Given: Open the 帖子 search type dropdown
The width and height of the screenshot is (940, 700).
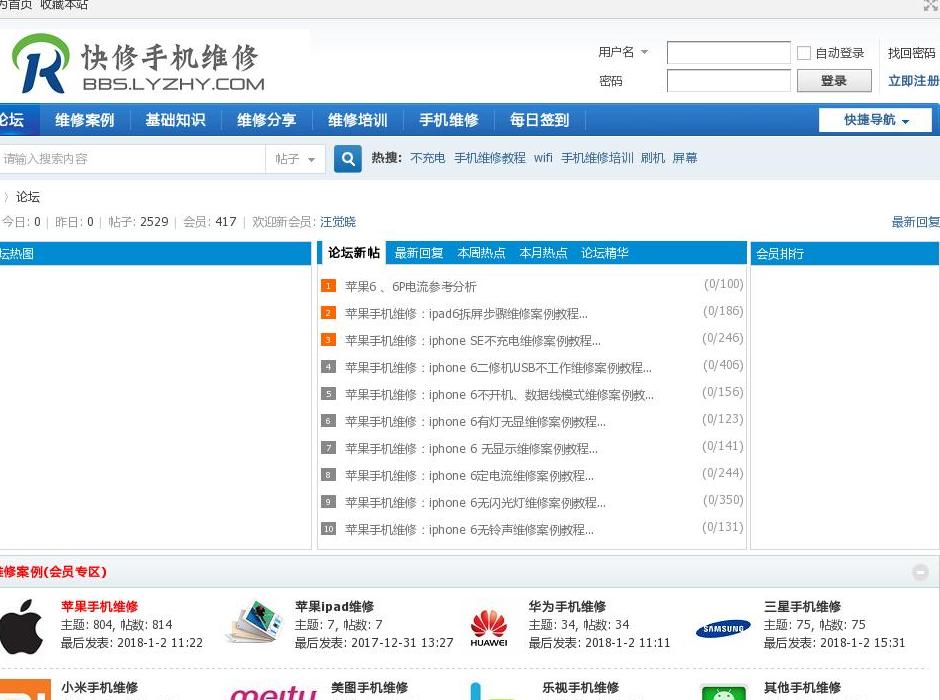Looking at the screenshot, I should (x=296, y=159).
